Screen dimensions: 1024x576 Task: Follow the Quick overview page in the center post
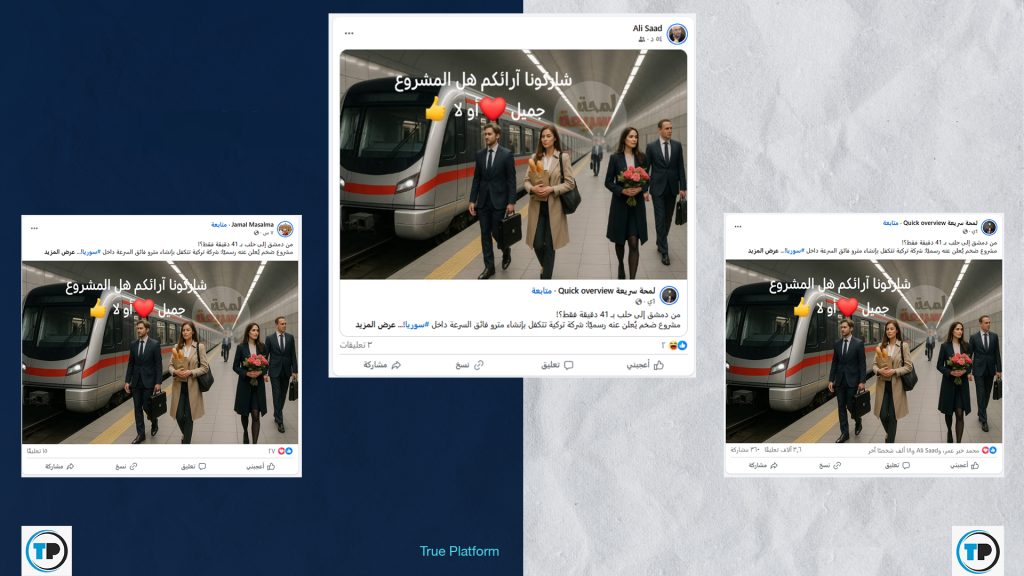(x=541, y=291)
